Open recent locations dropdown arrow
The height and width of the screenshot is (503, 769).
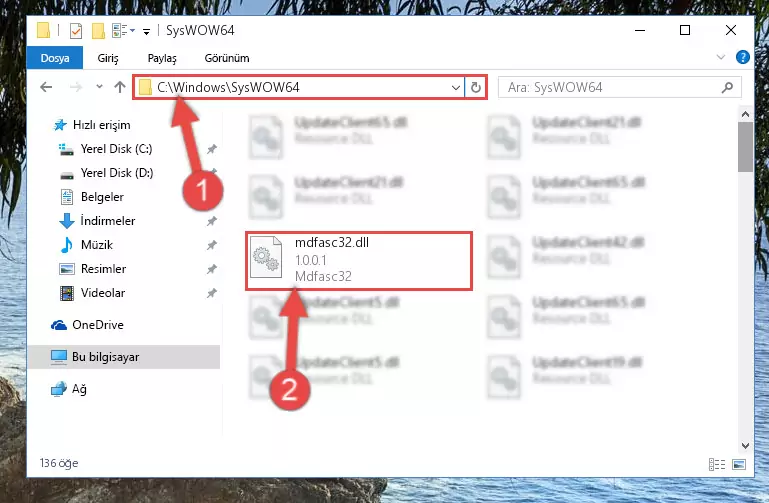pyautogui.click(x=99, y=87)
